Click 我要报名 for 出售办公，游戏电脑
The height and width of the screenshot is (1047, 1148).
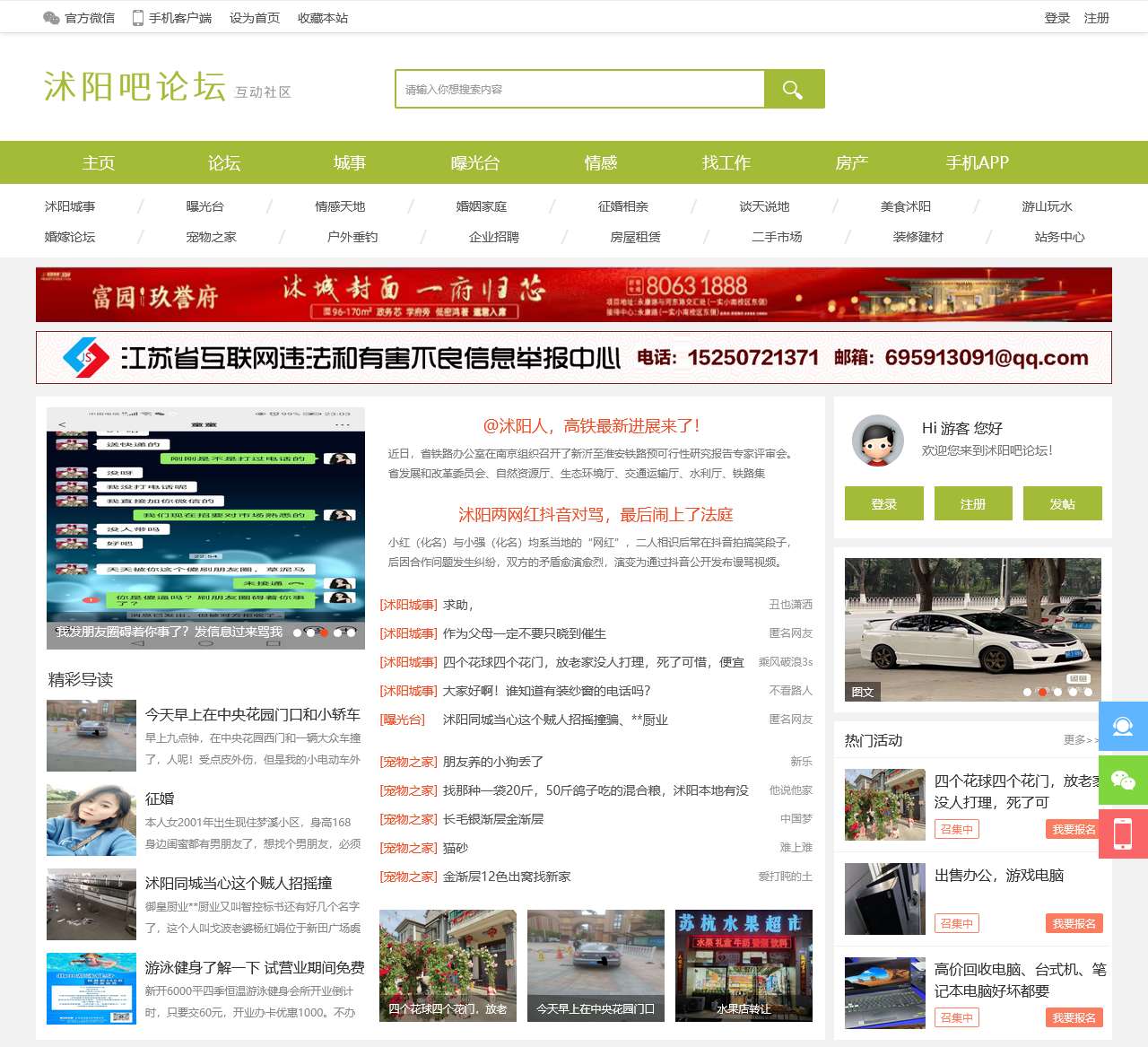[1074, 923]
